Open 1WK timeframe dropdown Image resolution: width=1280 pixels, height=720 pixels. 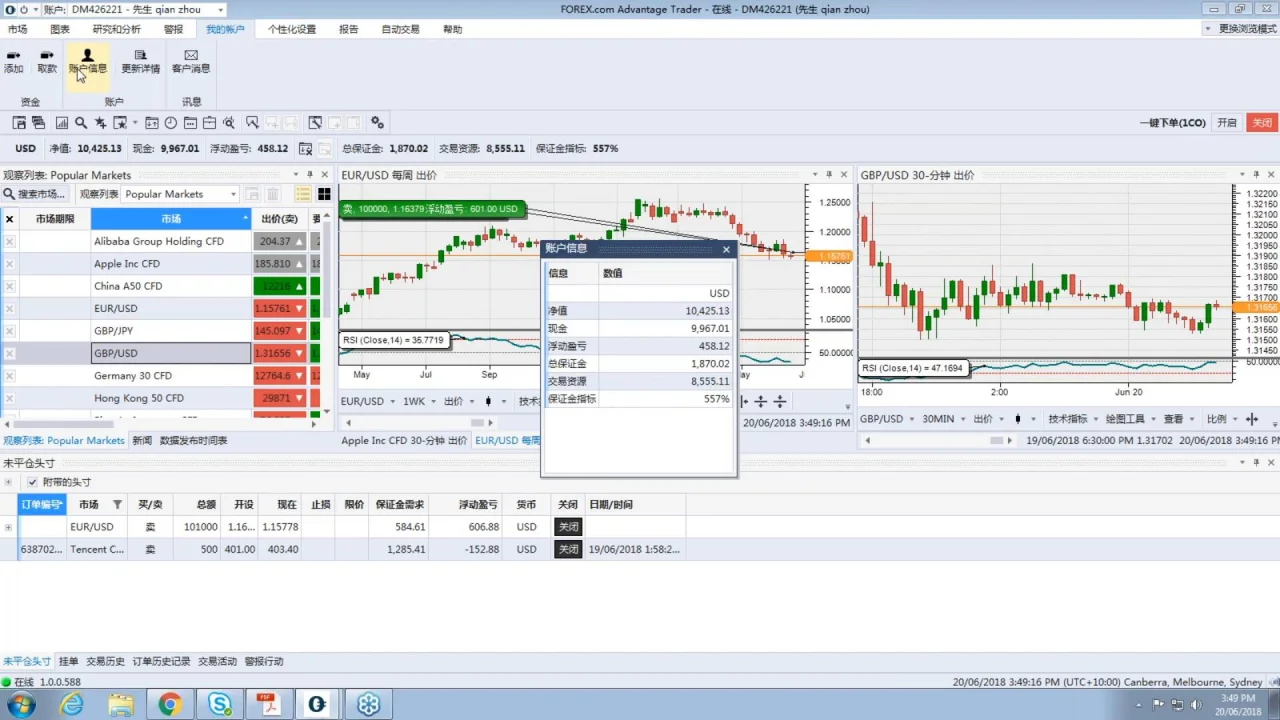click(x=420, y=401)
